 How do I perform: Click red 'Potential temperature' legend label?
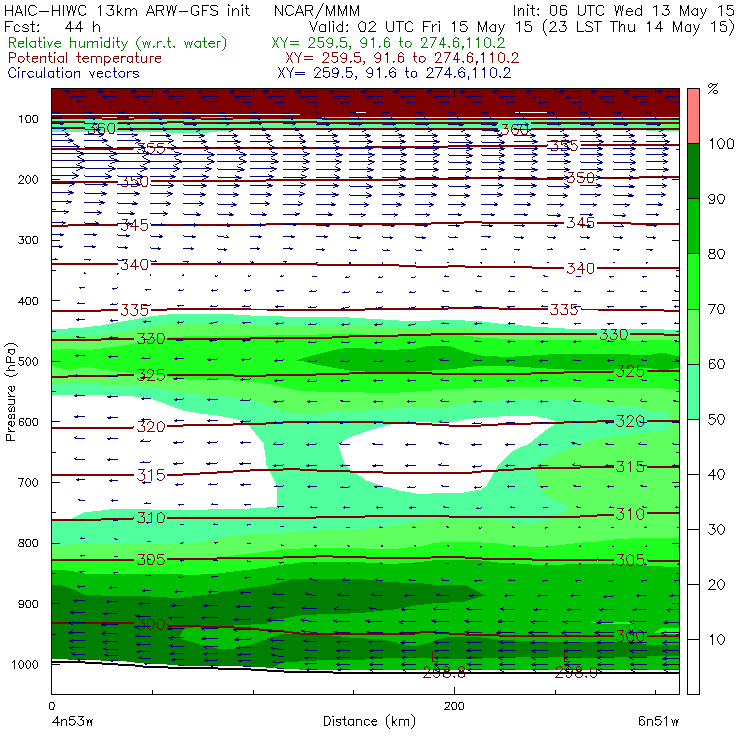[x=85, y=58]
